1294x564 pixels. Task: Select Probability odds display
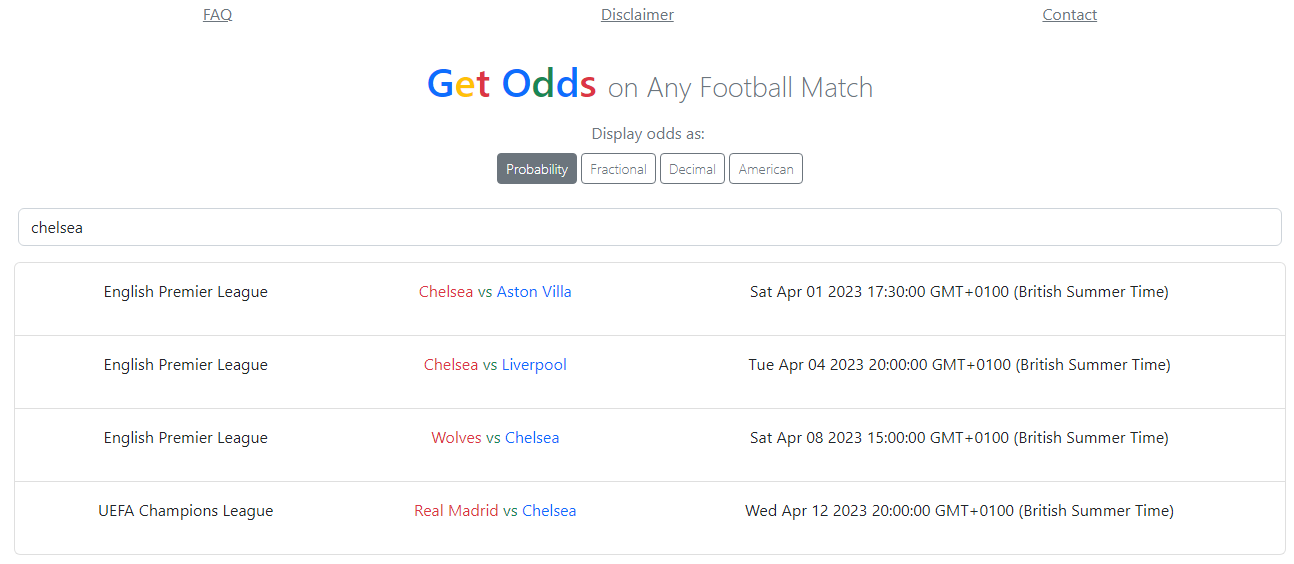(x=537, y=169)
